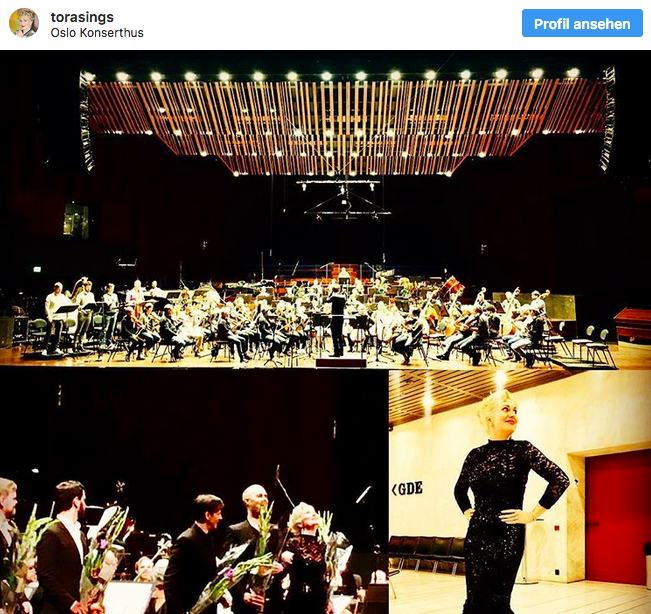Select the photo of woman in sequin dress

(520, 491)
